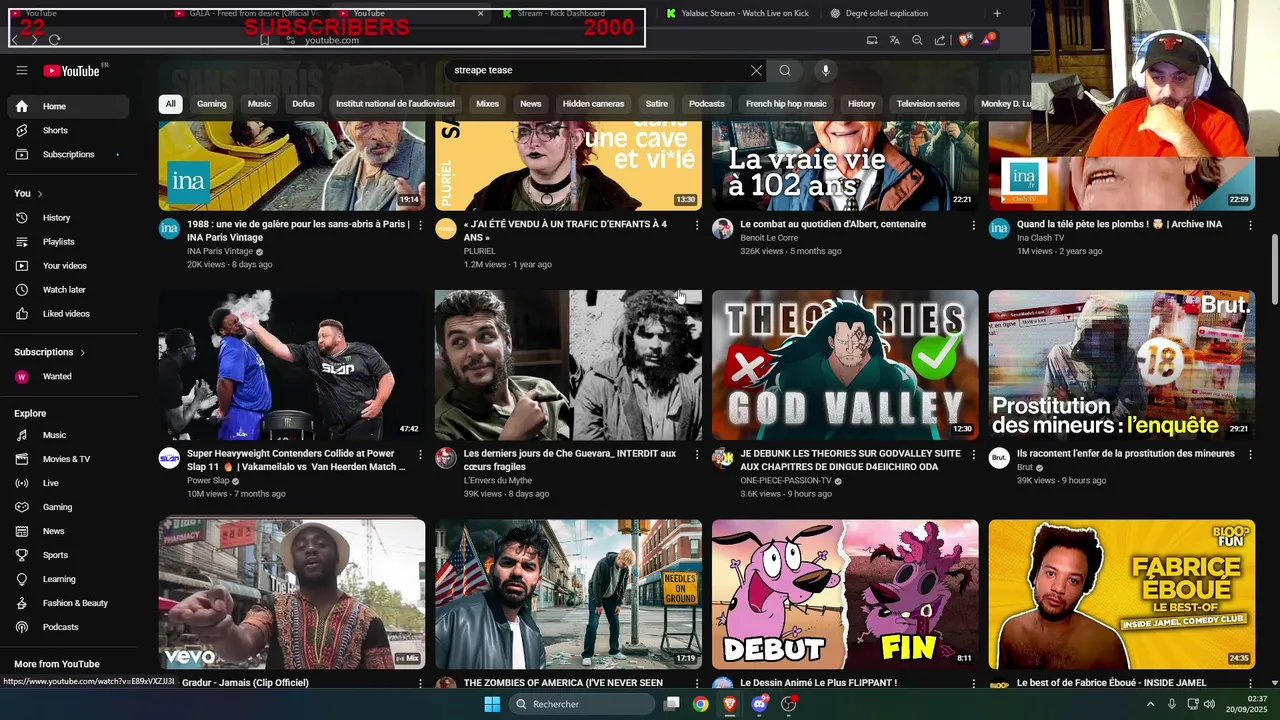The width and height of the screenshot is (1280, 720).
Task: Open the YouTube hamburger guide menu
Action: [21, 70]
